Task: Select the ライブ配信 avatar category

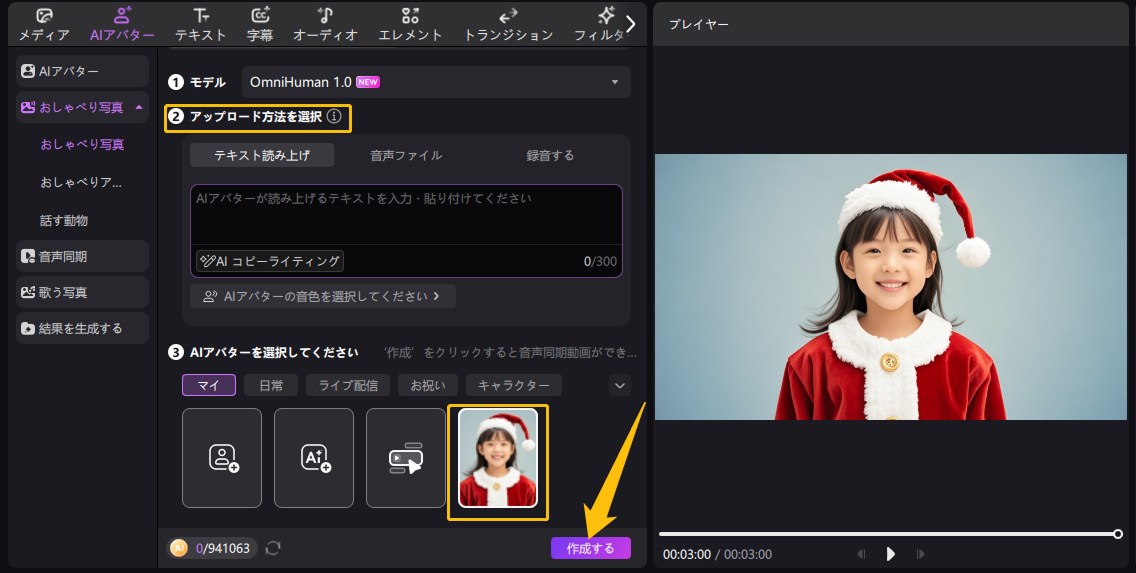Action: coord(348,385)
